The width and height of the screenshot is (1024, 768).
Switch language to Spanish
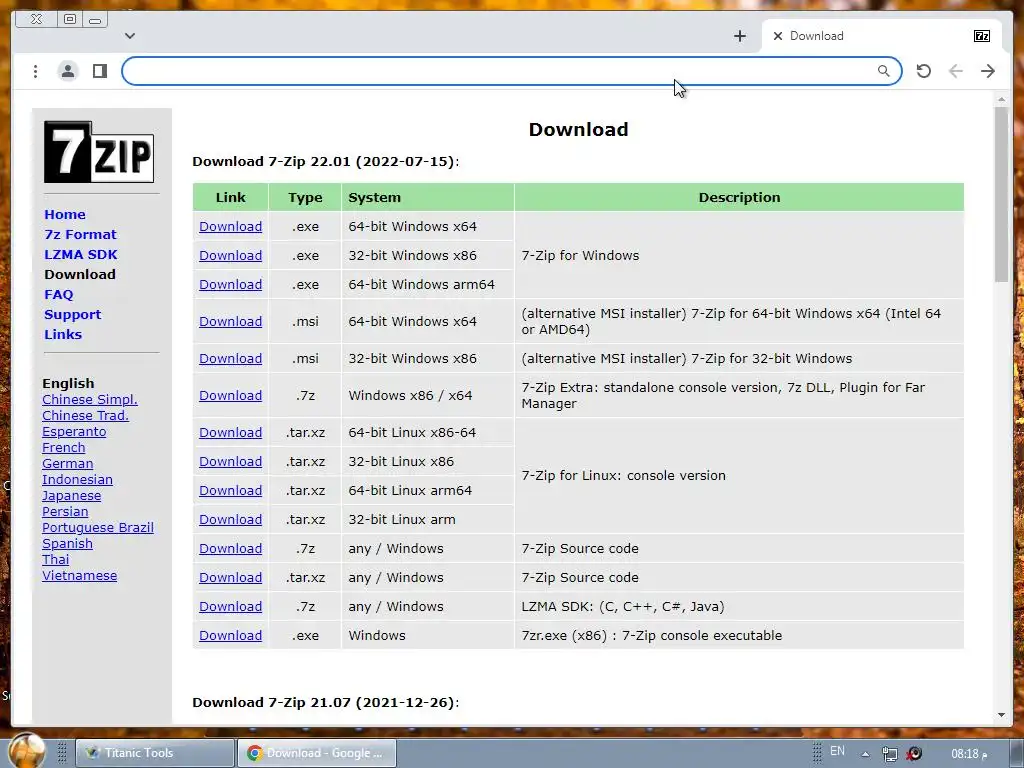coord(67,543)
